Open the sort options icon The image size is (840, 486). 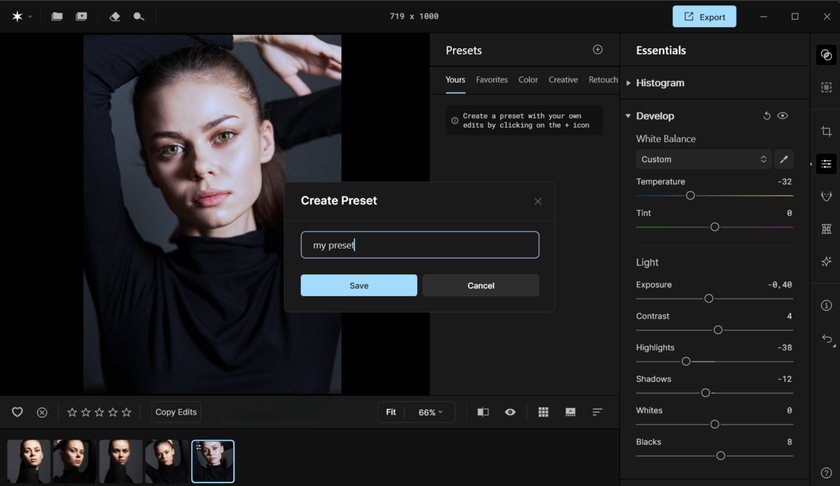[x=597, y=412]
